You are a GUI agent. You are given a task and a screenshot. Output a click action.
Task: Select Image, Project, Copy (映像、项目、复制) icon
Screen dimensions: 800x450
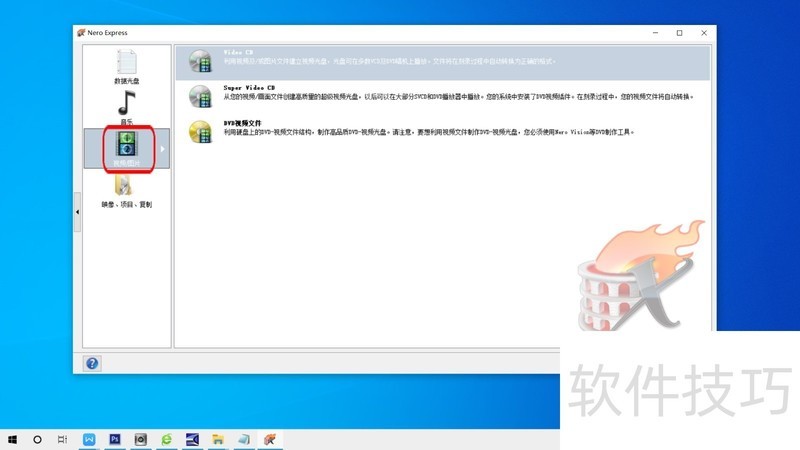click(126, 187)
